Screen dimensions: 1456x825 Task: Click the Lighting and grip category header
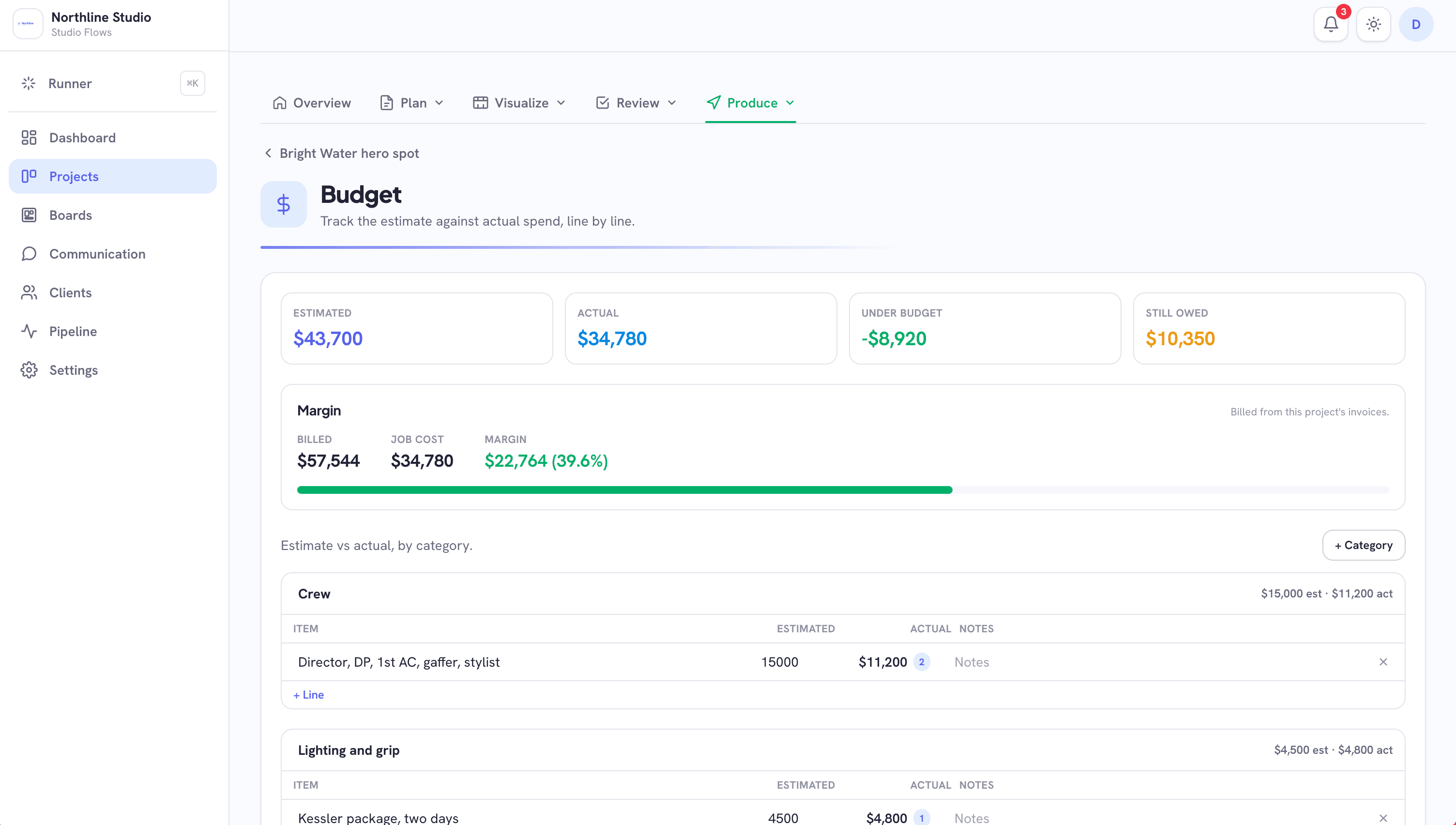[349, 750]
